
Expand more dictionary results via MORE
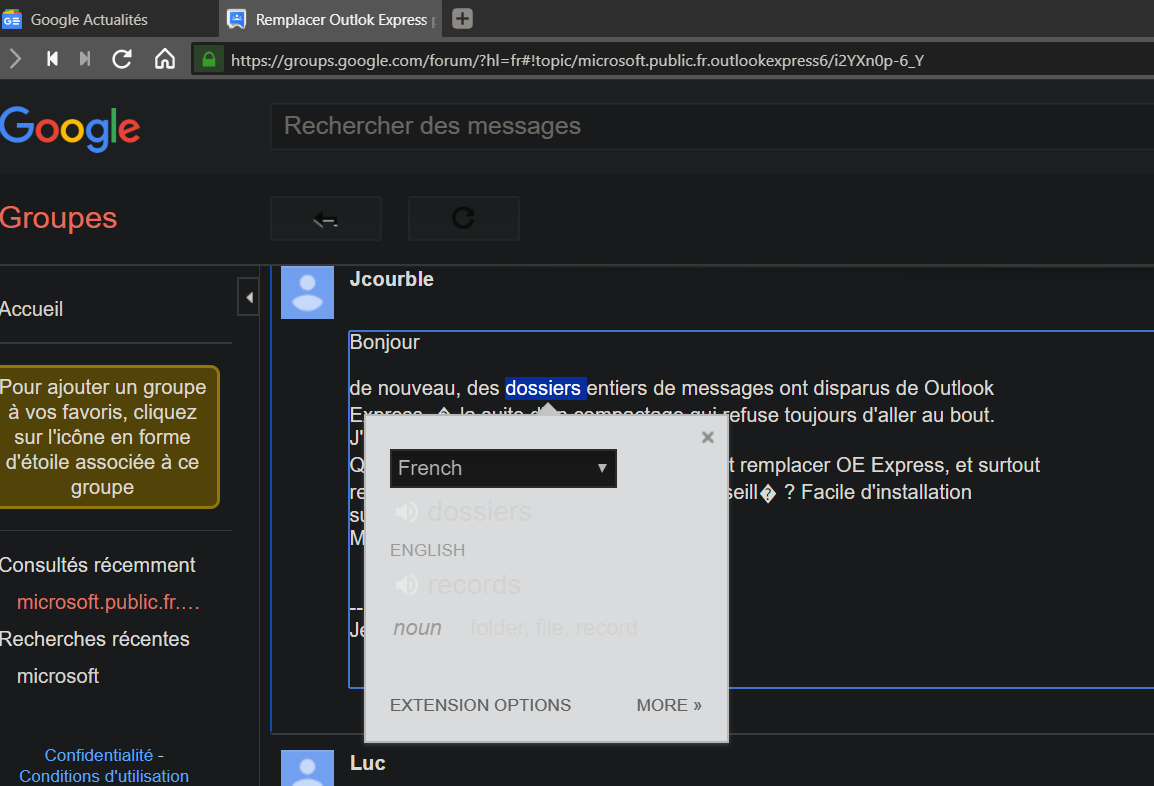[x=668, y=705]
